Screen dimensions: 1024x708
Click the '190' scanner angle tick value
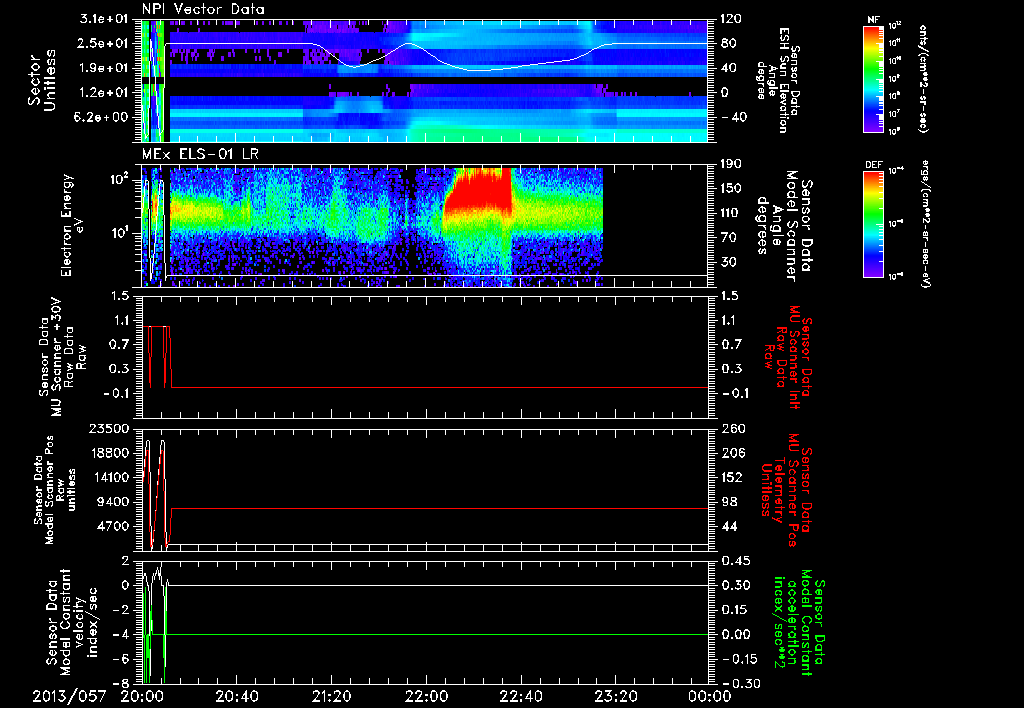(732, 165)
